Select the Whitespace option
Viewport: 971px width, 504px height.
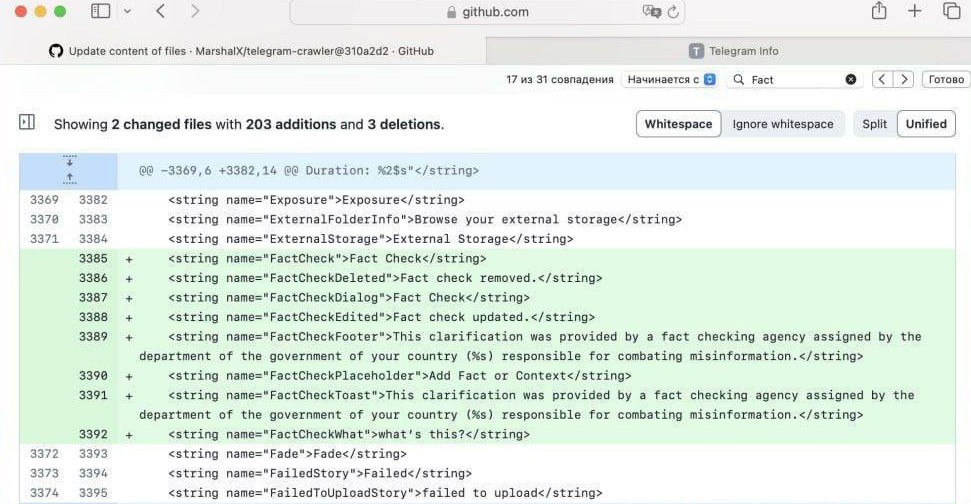678,124
